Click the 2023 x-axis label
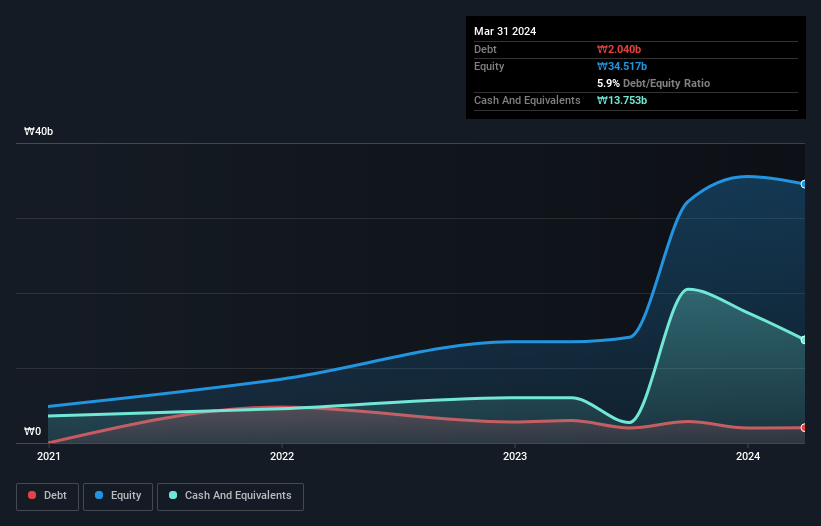 [x=515, y=456]
